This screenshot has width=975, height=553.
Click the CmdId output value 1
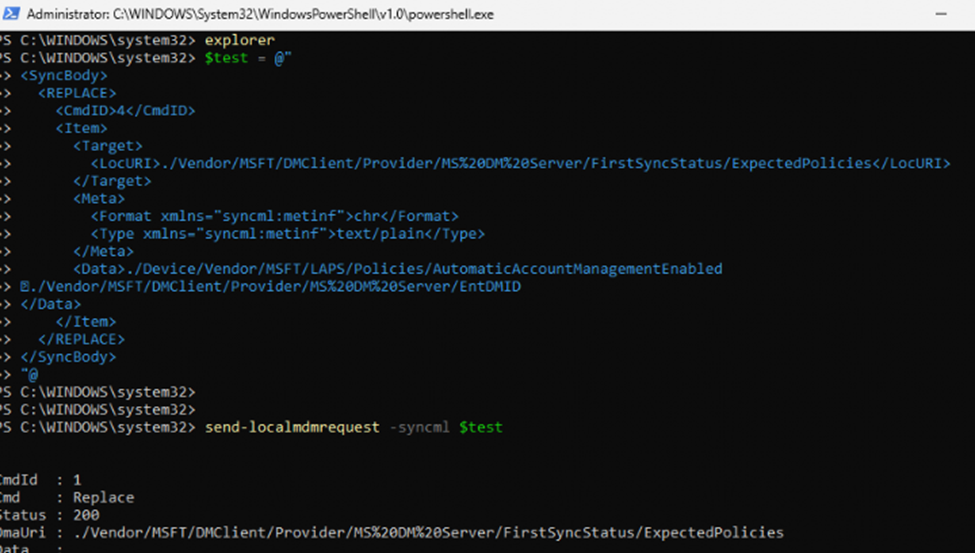point(77,480)
